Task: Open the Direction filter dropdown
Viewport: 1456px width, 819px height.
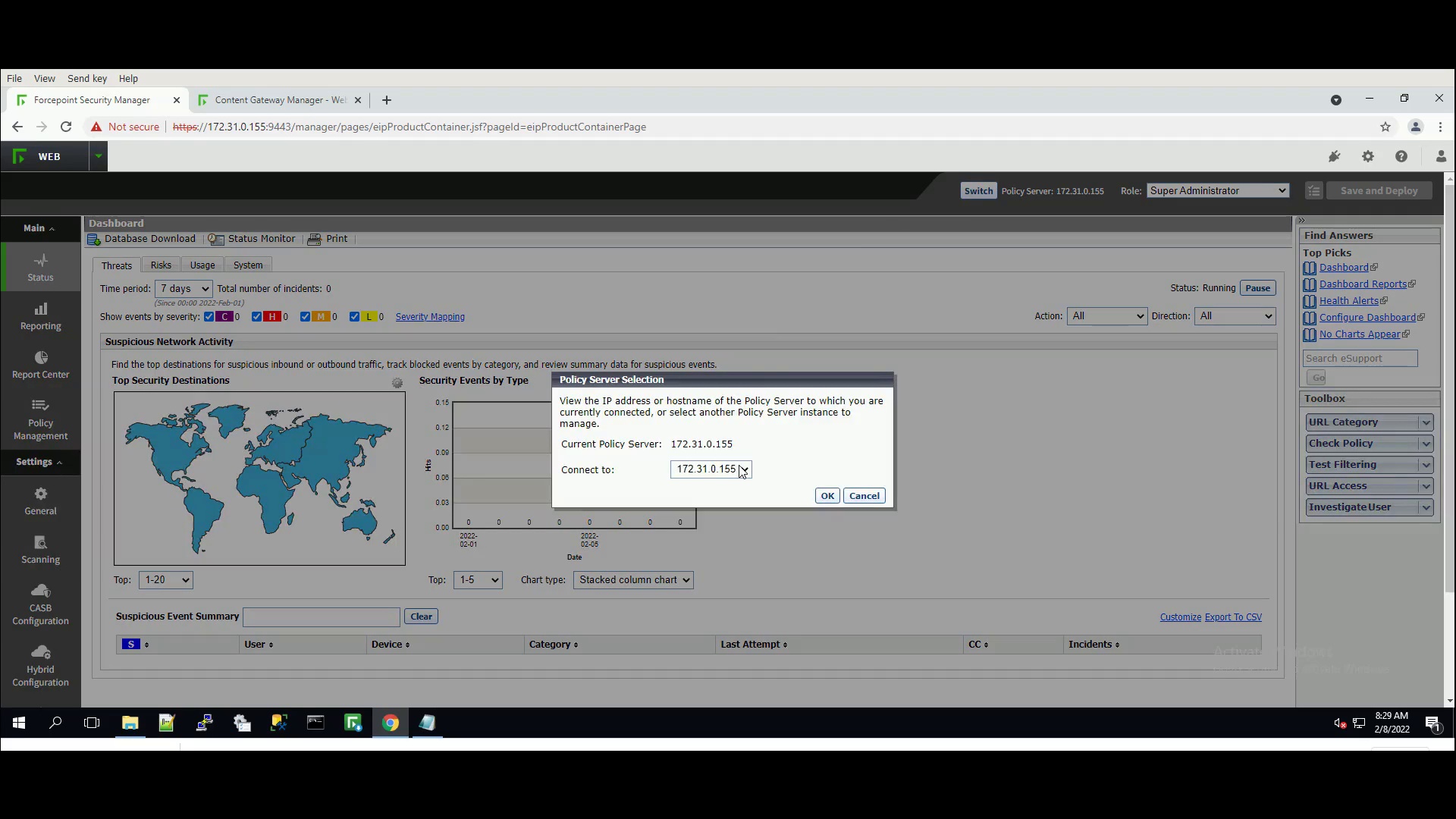Action: (1235, 316)
